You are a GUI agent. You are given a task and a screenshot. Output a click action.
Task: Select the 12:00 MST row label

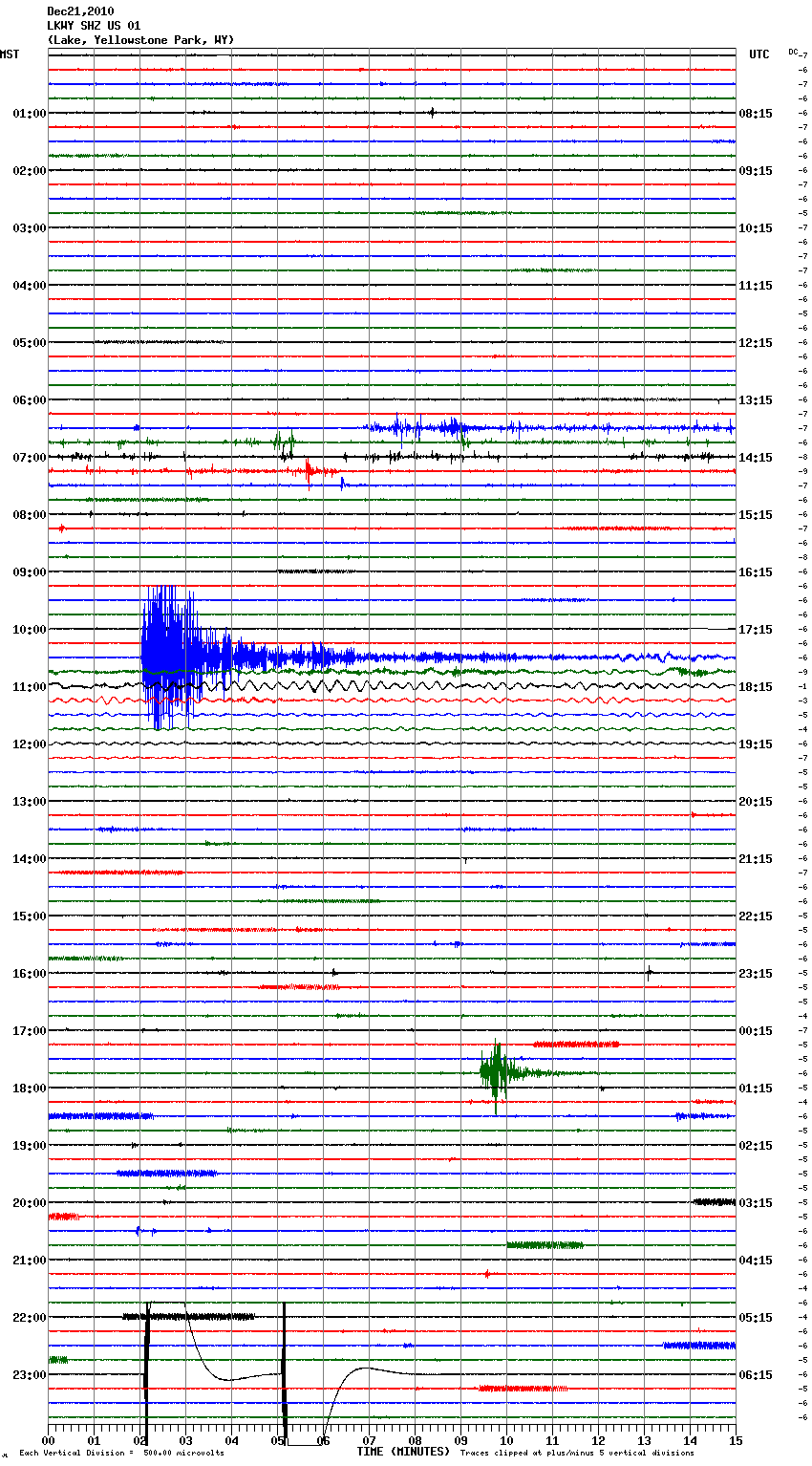tap(29, 744)
